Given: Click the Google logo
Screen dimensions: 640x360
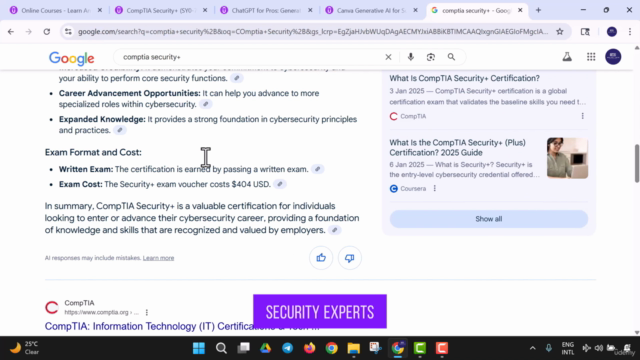Looking at the screenshot, I should point(71,58).
